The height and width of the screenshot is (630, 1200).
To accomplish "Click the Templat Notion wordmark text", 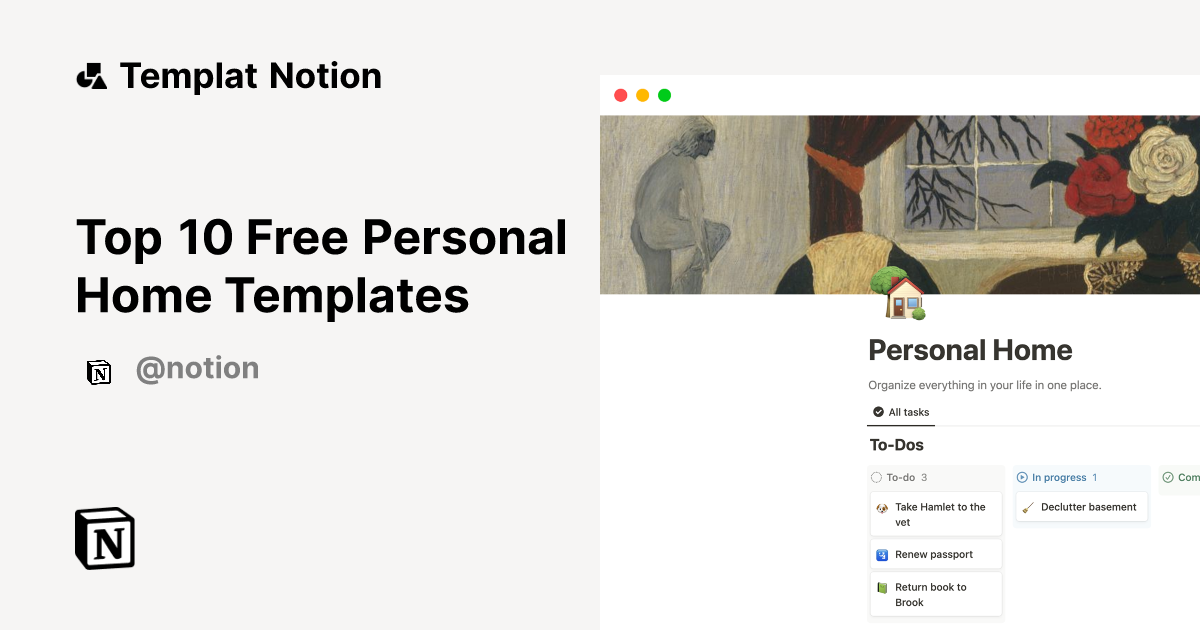I will click(250, 75).
